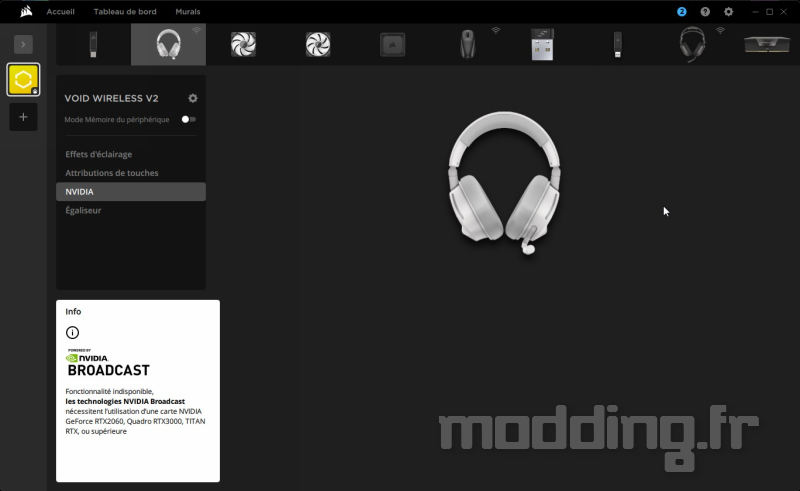This screenshot has height=491, width=800.
Task: Open notifications badge showing 2
Action: click(682, 11)
